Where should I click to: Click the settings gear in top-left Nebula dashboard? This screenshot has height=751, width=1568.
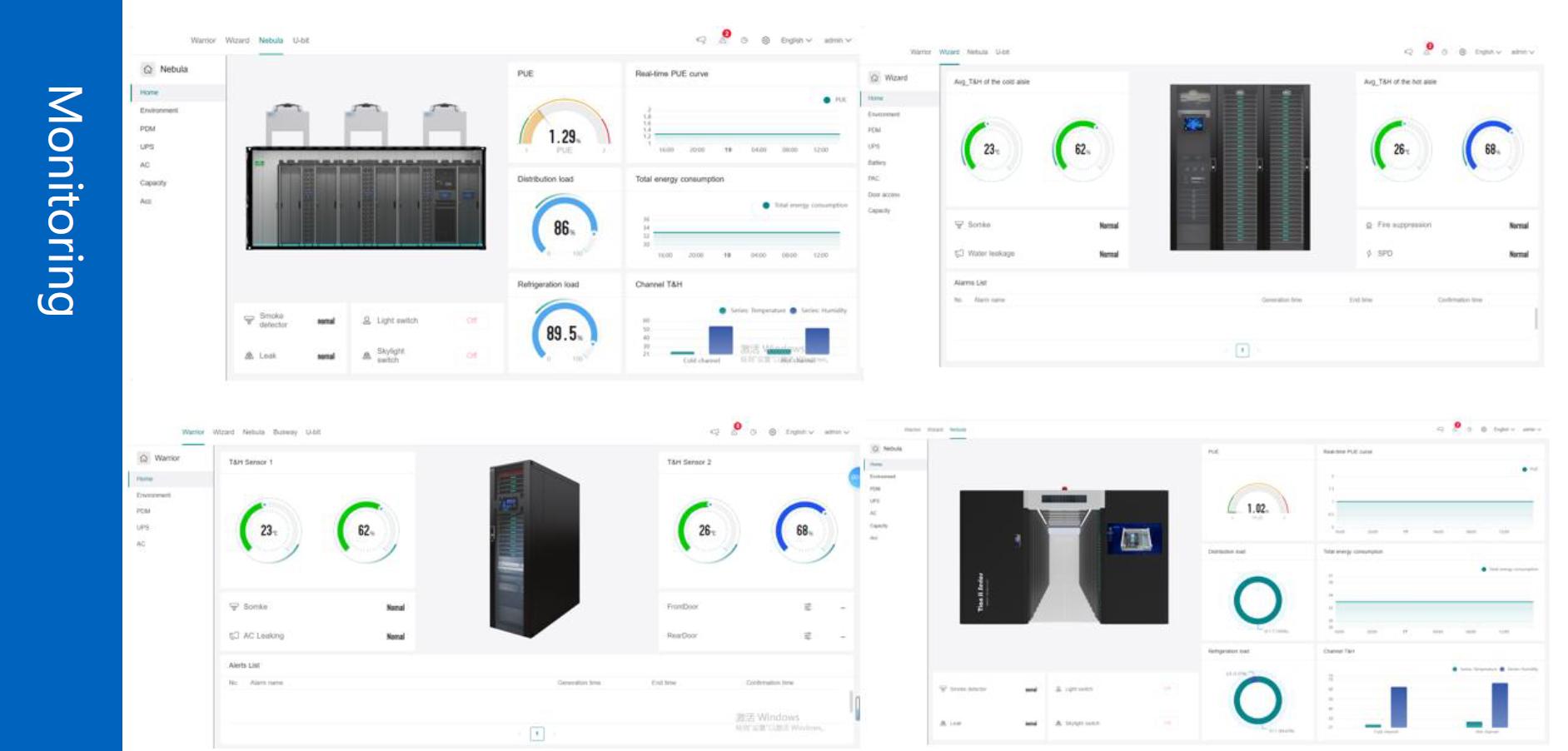click(765, 40)
